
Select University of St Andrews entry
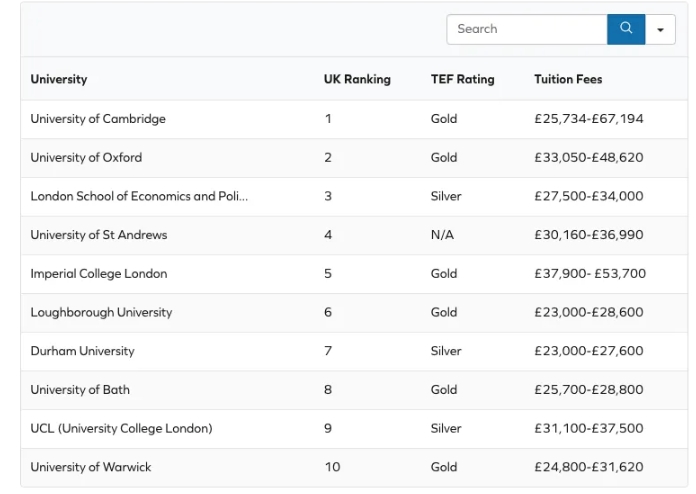click(99, 235)
